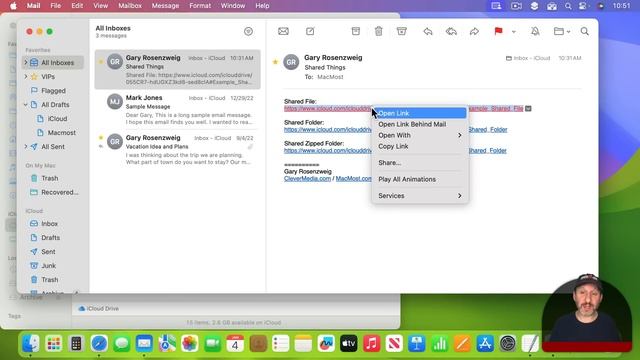Open Messages from the Dock
640x360 pixels.
[122, 344]
